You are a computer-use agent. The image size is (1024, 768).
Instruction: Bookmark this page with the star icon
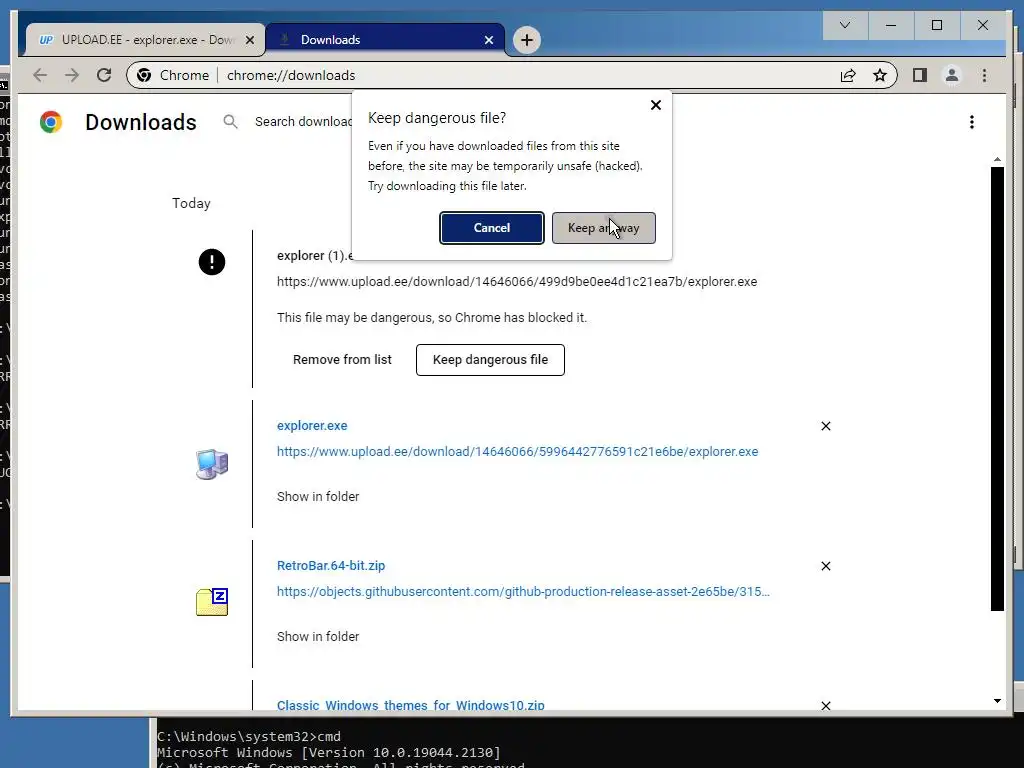[880, 75]
